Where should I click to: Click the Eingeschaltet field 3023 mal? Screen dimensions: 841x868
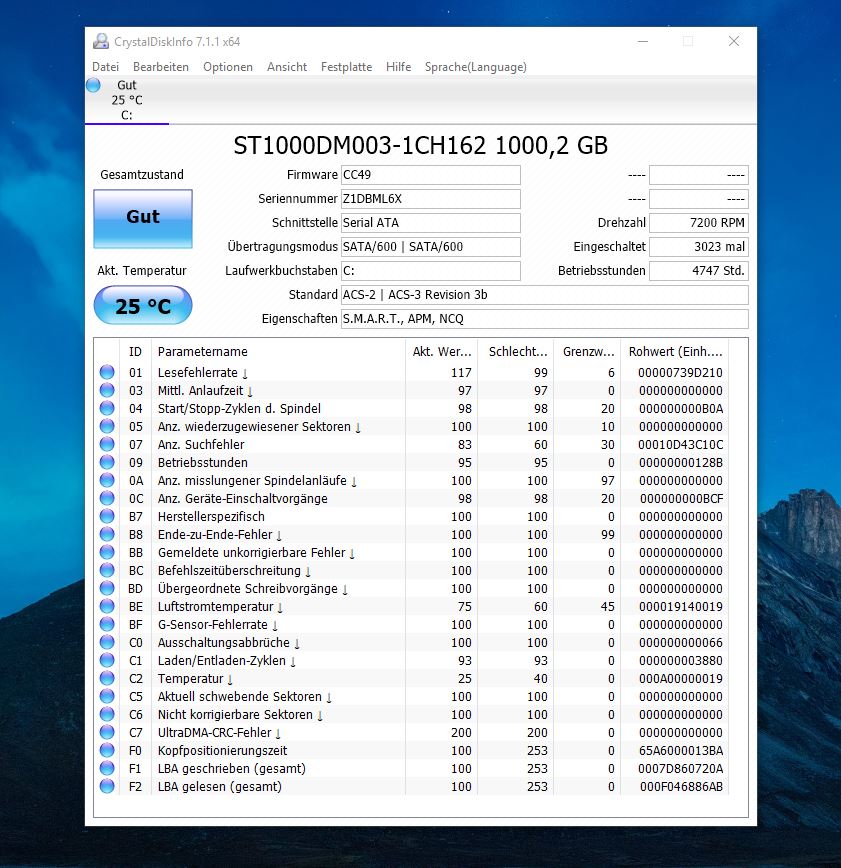pos(699,247)
